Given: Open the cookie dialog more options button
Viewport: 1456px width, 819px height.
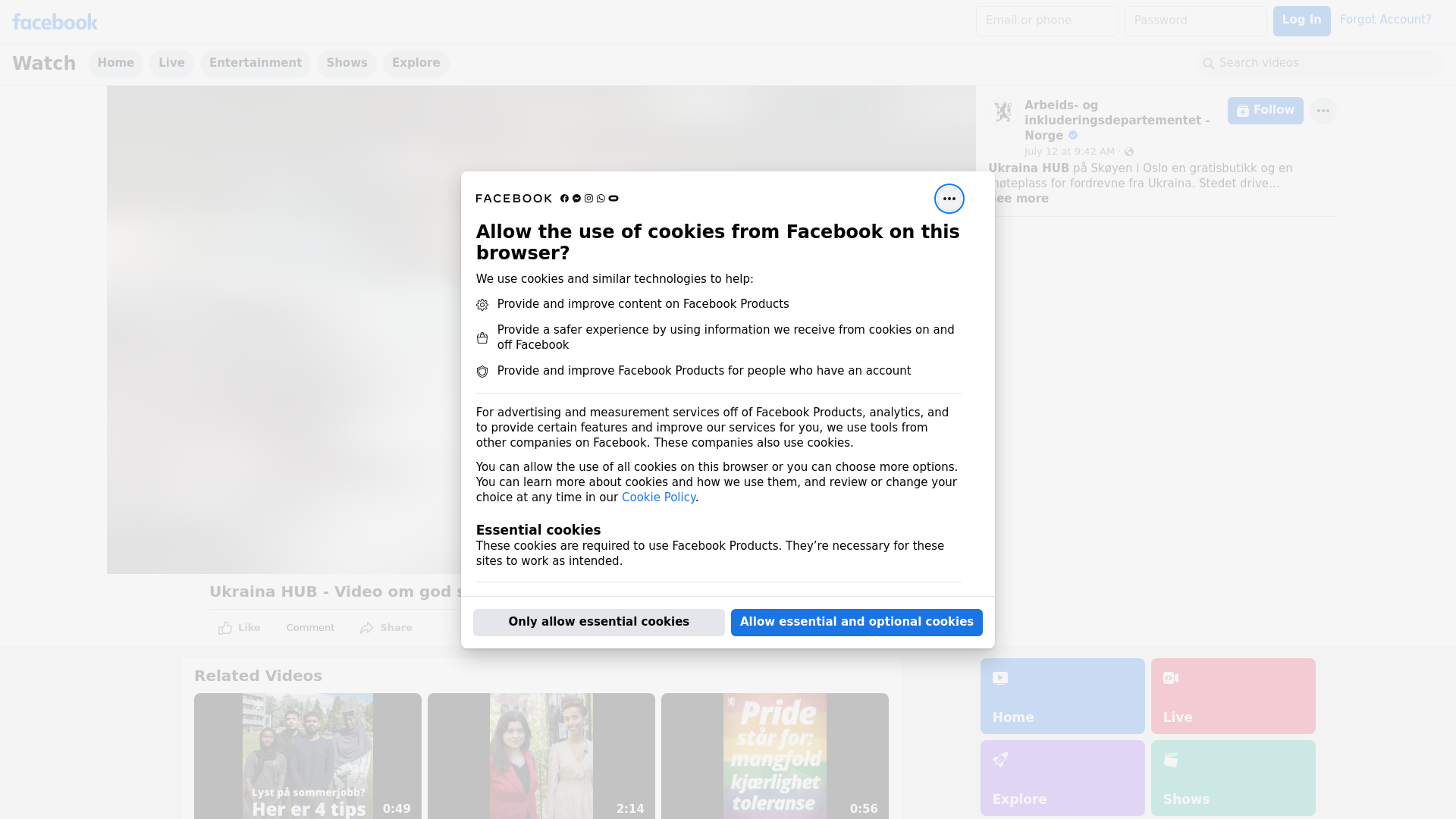Looking at the screenshot, I should click(x=949, y=199).
